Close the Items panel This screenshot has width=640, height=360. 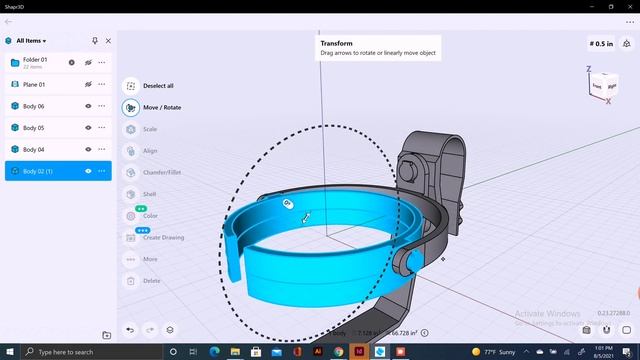pyautogui.click(x=108, y=41)
